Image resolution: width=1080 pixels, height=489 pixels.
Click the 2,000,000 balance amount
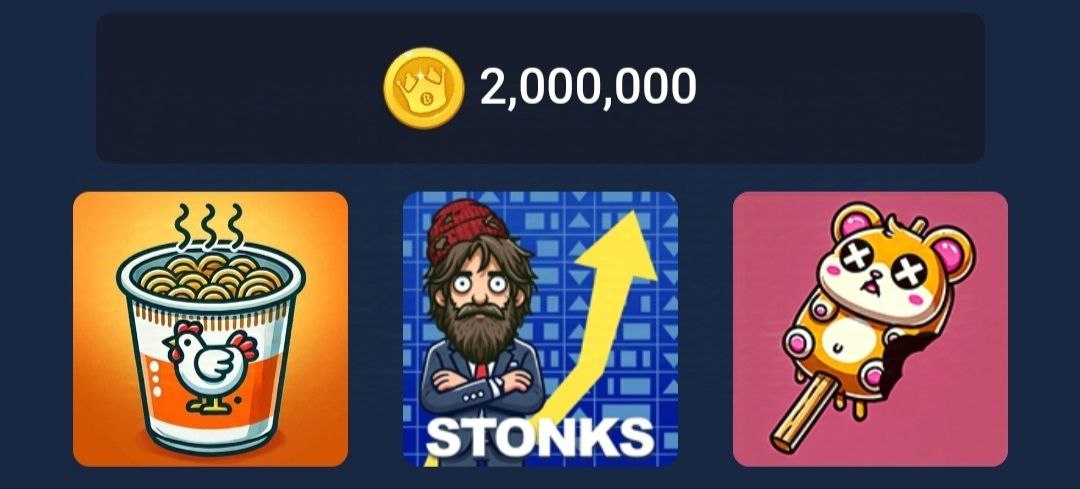point(588,87)
